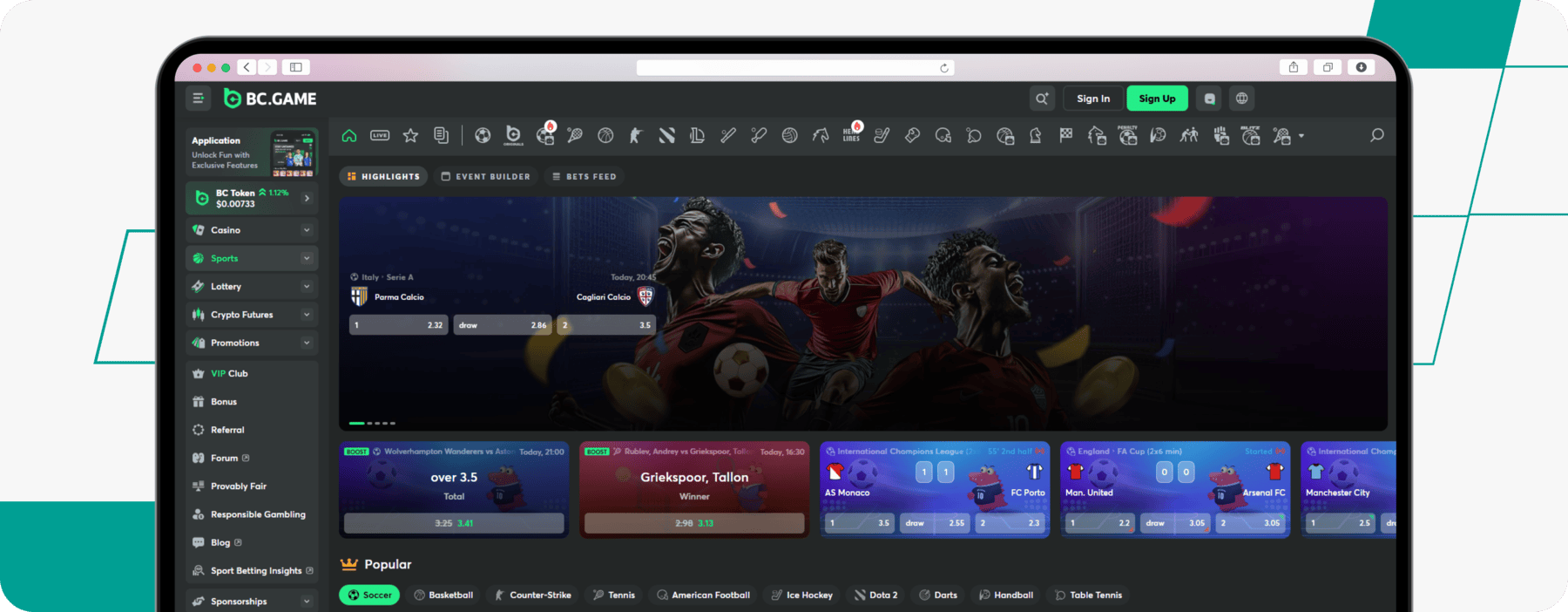Select the ice hockey stick and puck icon
Screen dimensions: 1568x612
point(882,135)
